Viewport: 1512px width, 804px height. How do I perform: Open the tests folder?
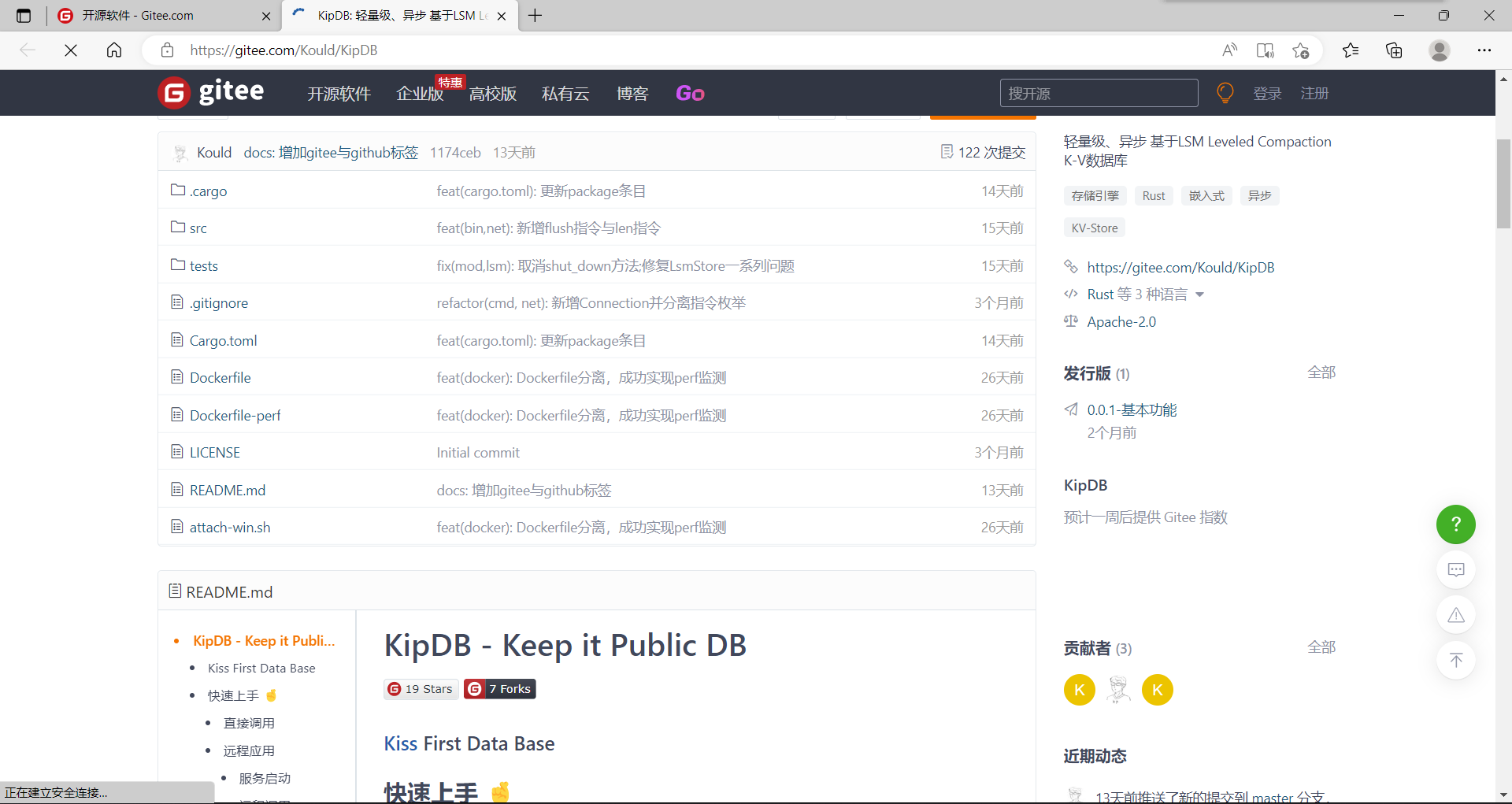[x=203, y=265]
